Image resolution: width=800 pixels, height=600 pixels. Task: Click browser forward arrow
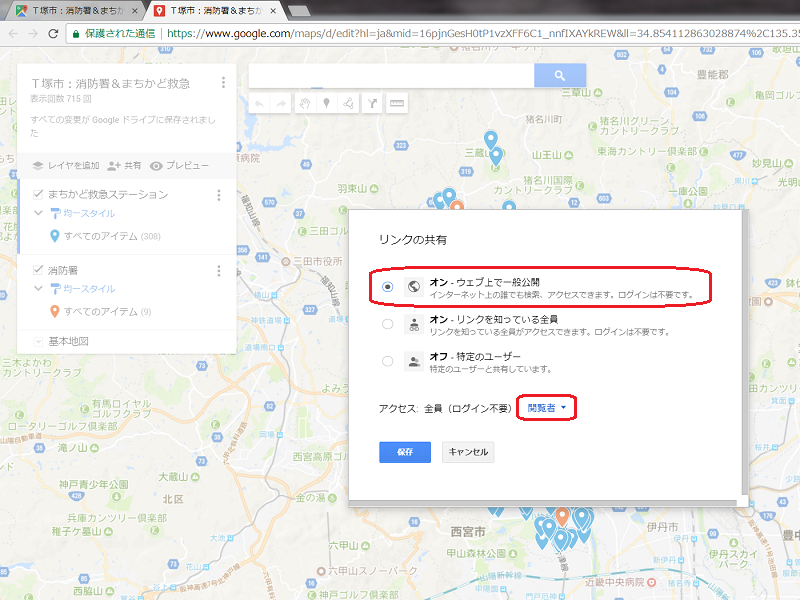tap(33, 34)
